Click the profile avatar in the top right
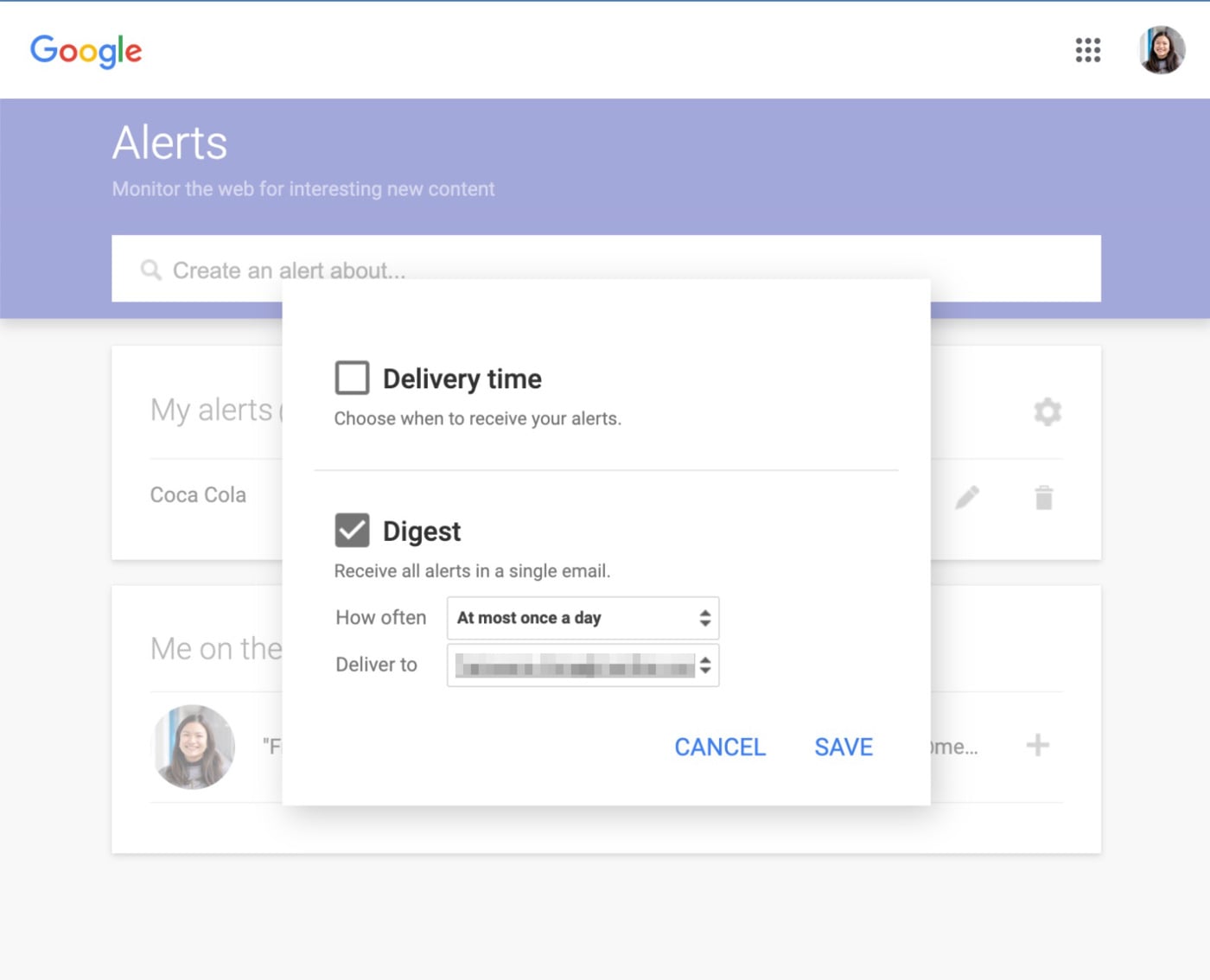Image resolution: width=1210 pixels, height=980 pixels. tap(1161, 49)
